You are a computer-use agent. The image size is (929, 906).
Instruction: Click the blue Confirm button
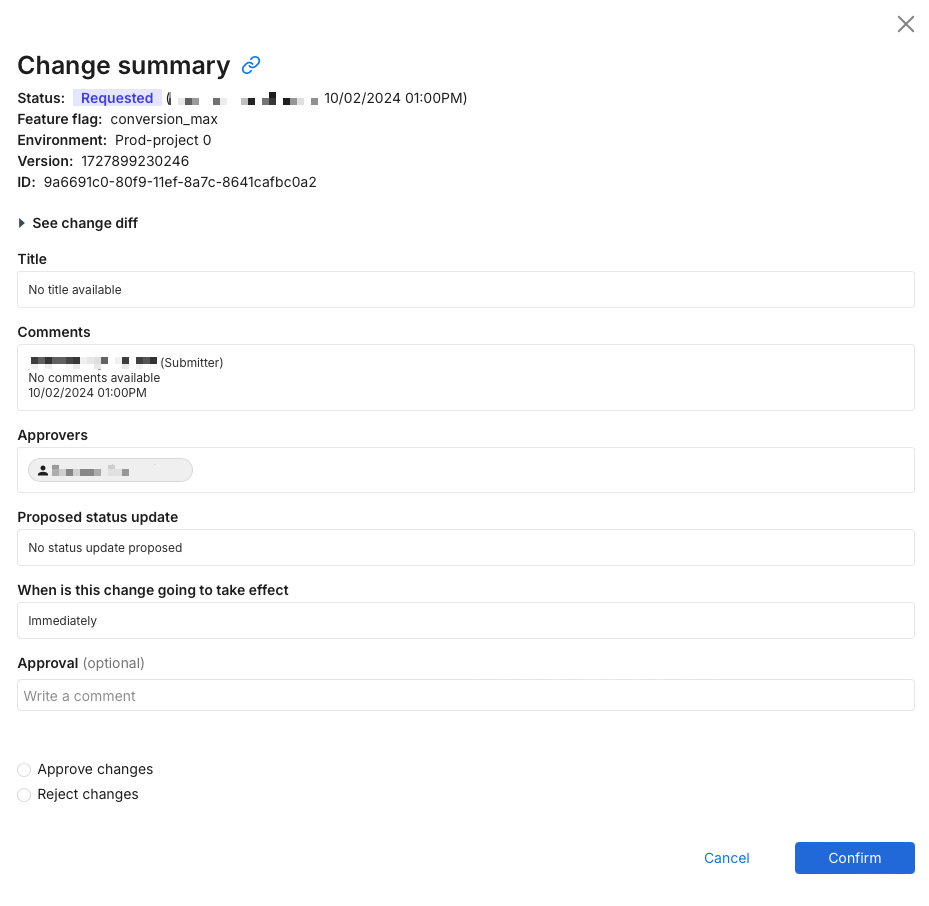[854, 858]
